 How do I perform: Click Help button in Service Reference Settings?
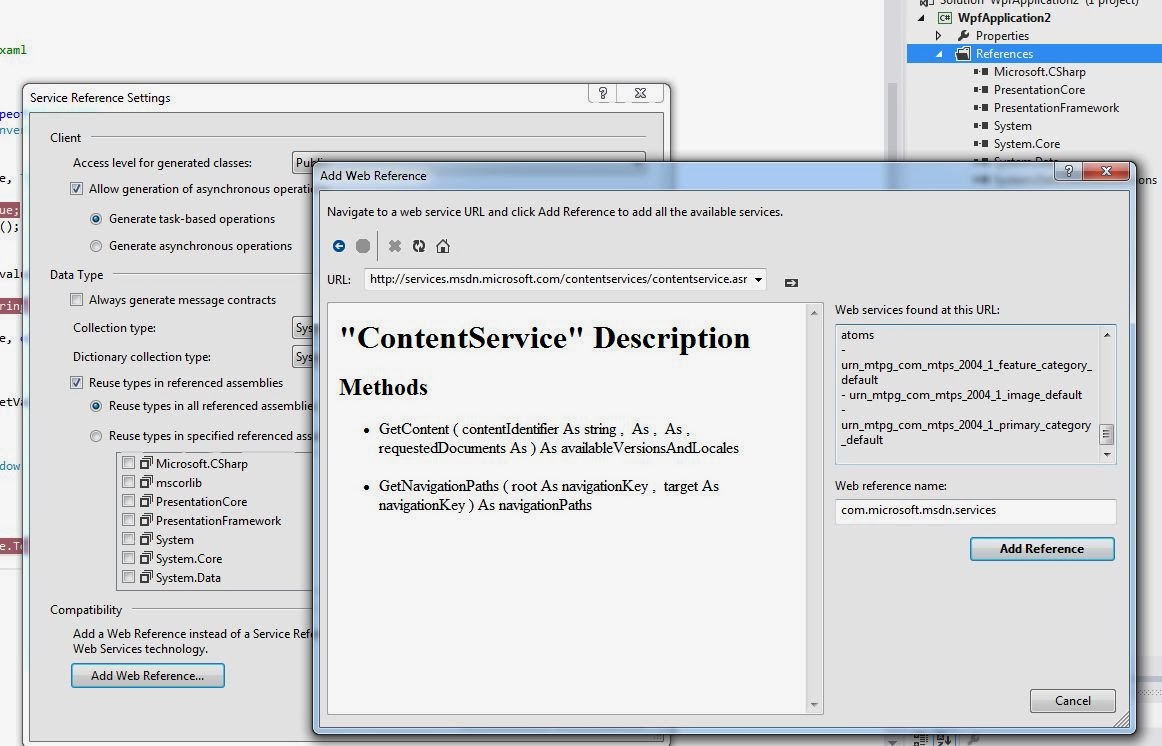point(602,93)
